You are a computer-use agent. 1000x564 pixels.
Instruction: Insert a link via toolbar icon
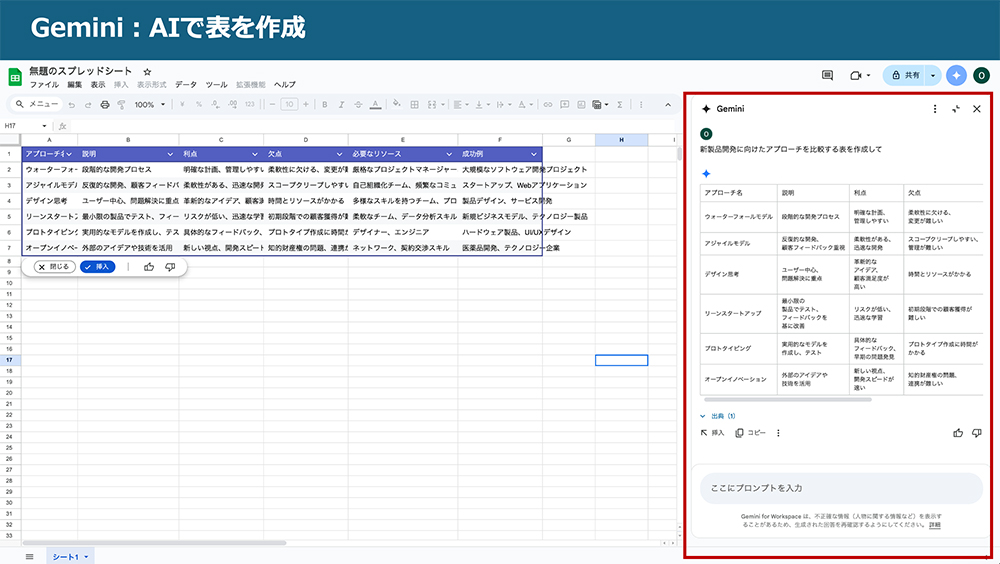[548, 105]
